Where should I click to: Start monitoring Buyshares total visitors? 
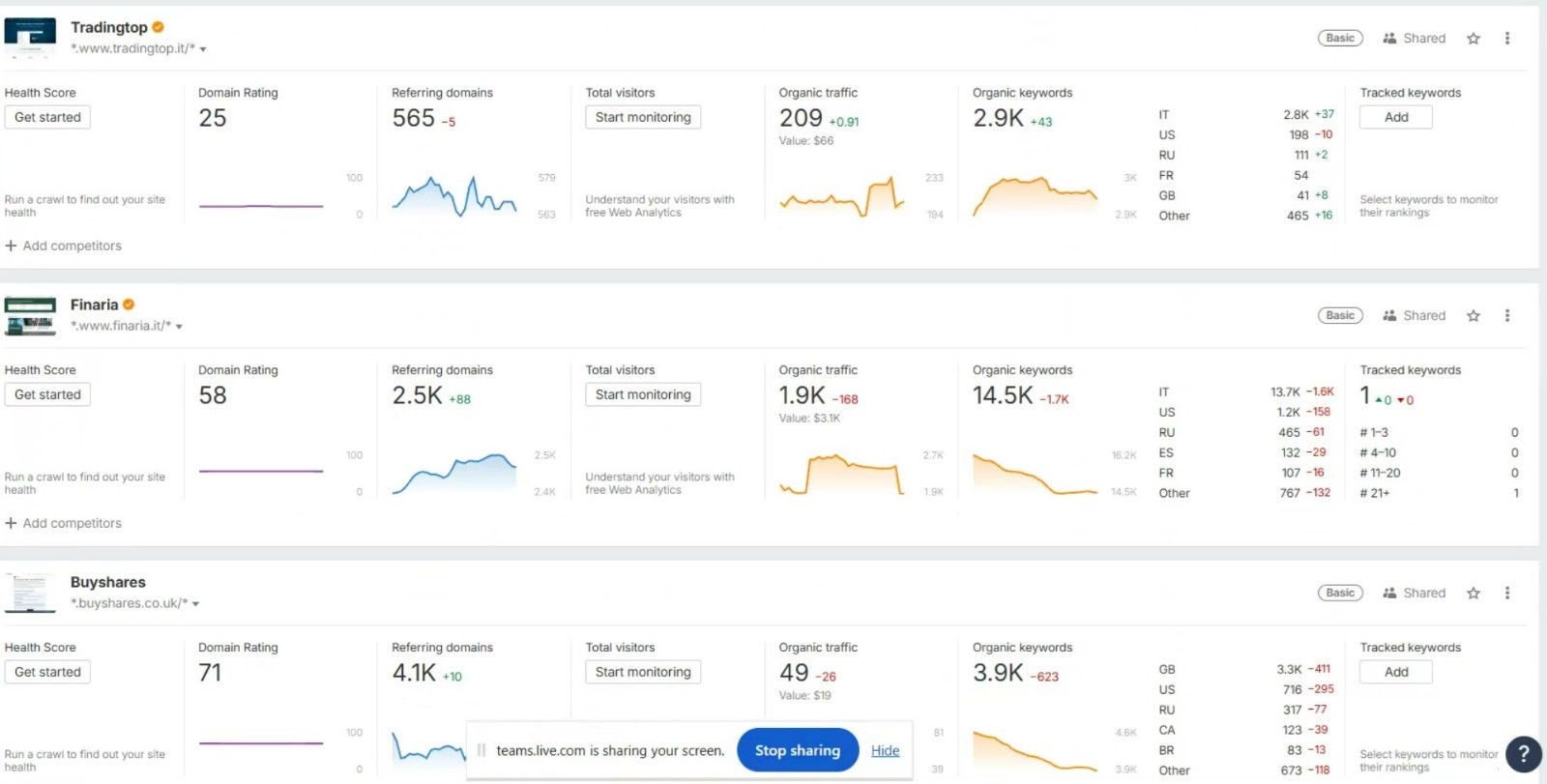pos(643,673)
